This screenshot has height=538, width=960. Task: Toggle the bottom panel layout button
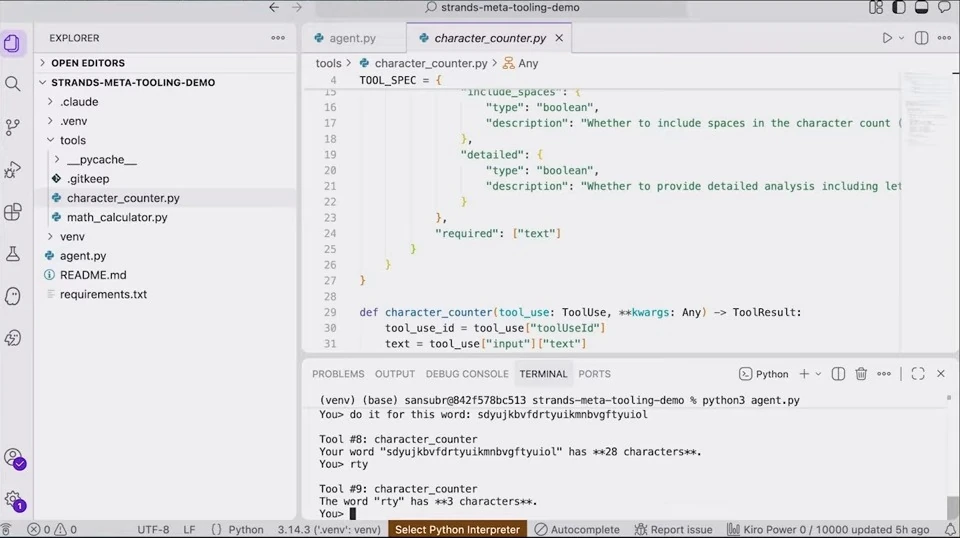[x=921, y=7]
